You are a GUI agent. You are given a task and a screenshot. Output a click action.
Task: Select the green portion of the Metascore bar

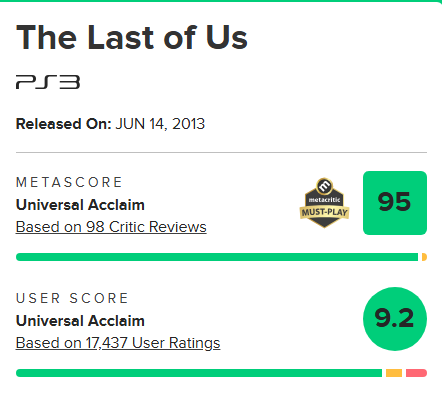(217, 257)
